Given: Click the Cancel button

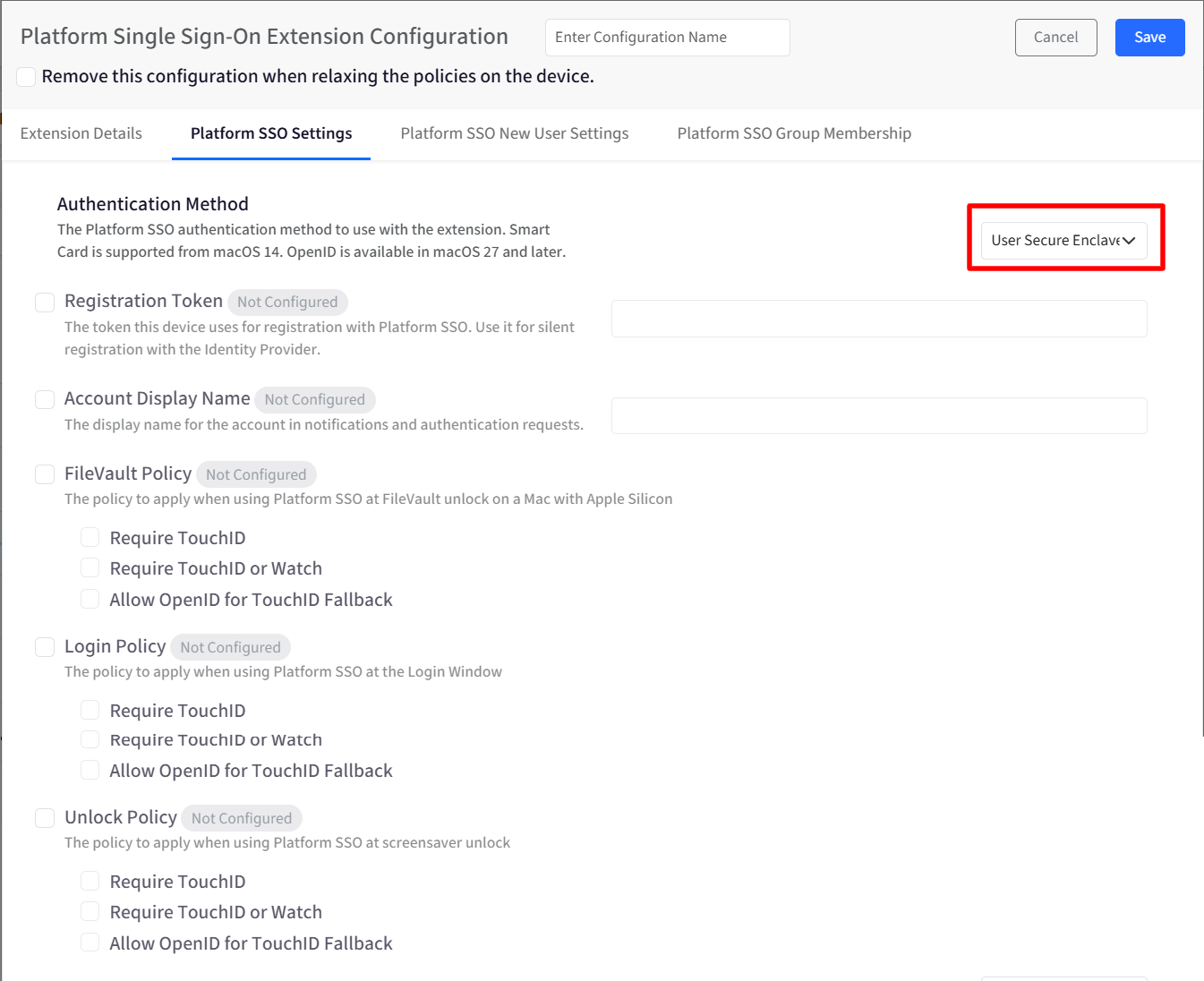Looking at the screenshot, I should (1056, 38).
